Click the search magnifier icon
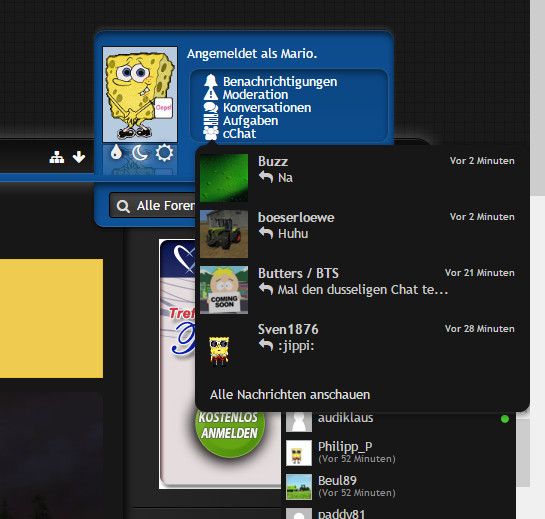 [123, 206]
